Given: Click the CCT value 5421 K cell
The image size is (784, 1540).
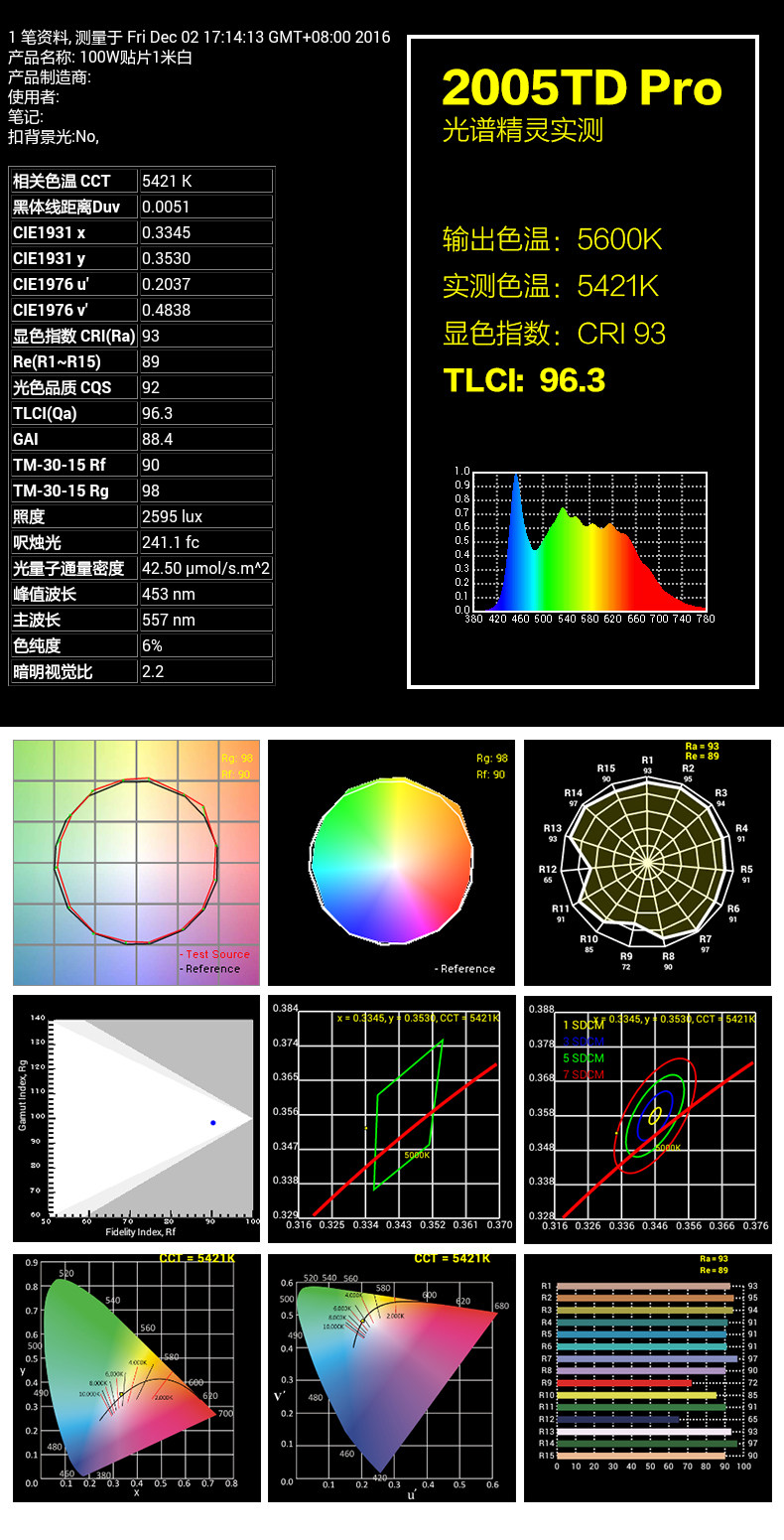Looking at the screenshot, I should (x=205, y=181).
